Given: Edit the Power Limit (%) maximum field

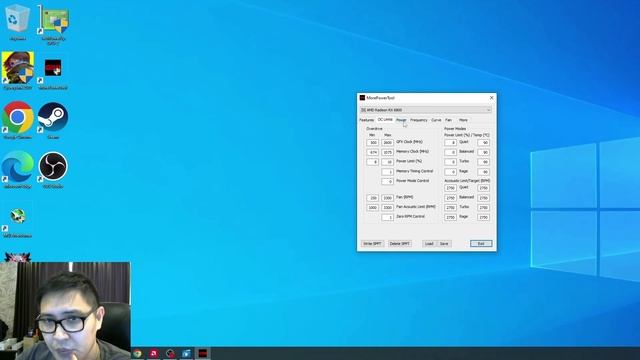Looking at the screenshot, I should [387, 162].
